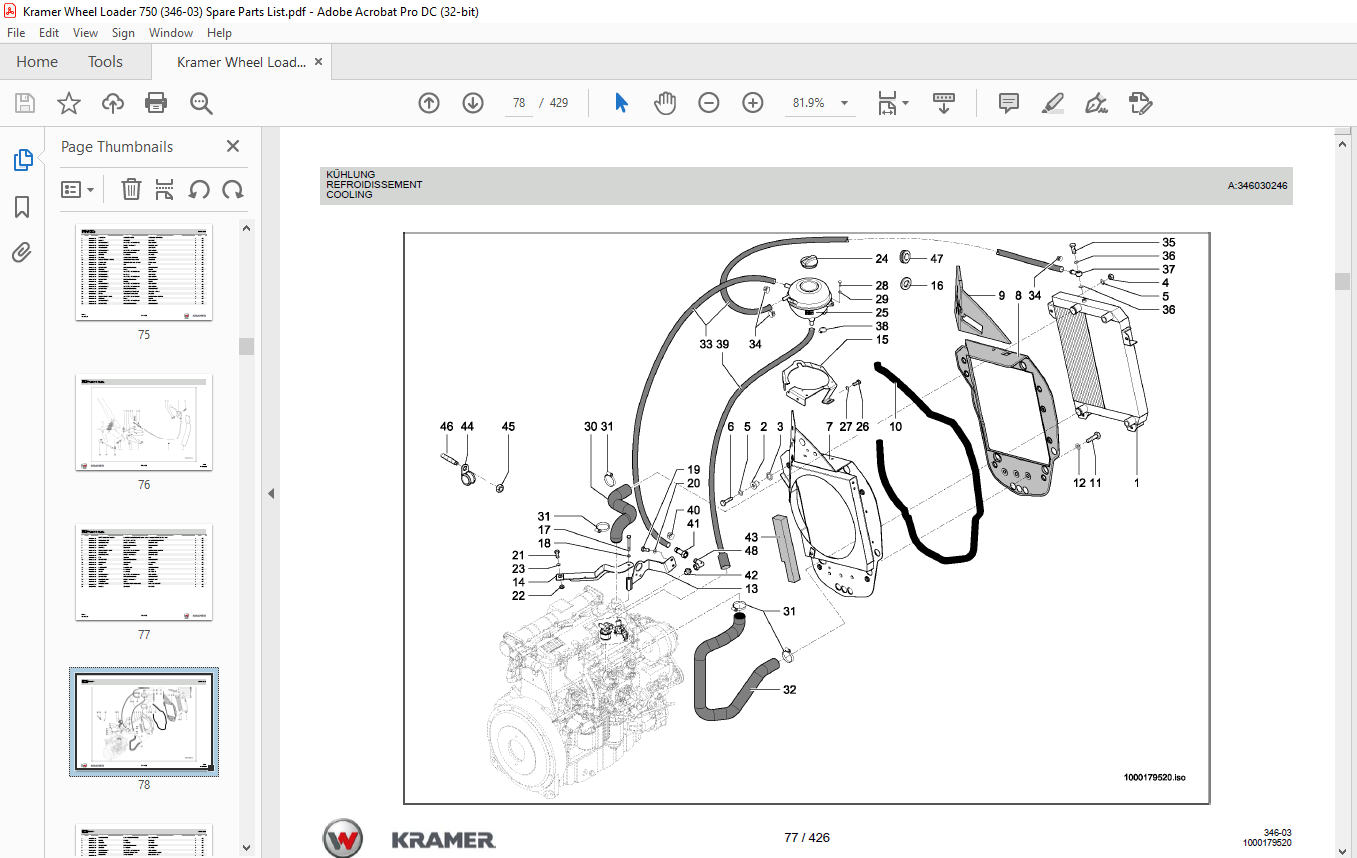The height and width of the screenshot is (858, 1357).
Task: Open the Window menu
Action: tap(171, 33)
